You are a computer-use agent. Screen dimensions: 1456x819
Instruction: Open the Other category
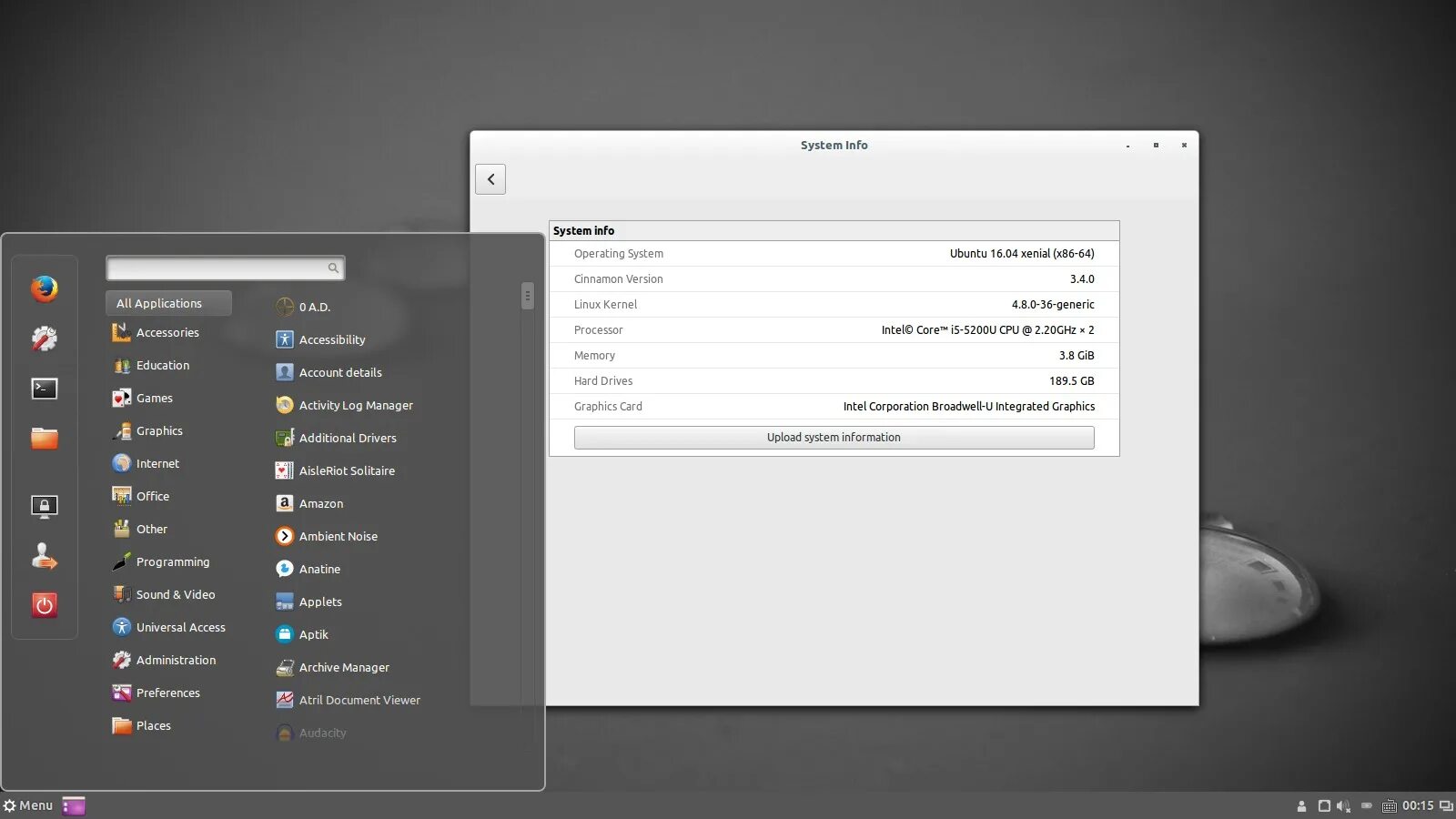[139, 529]
